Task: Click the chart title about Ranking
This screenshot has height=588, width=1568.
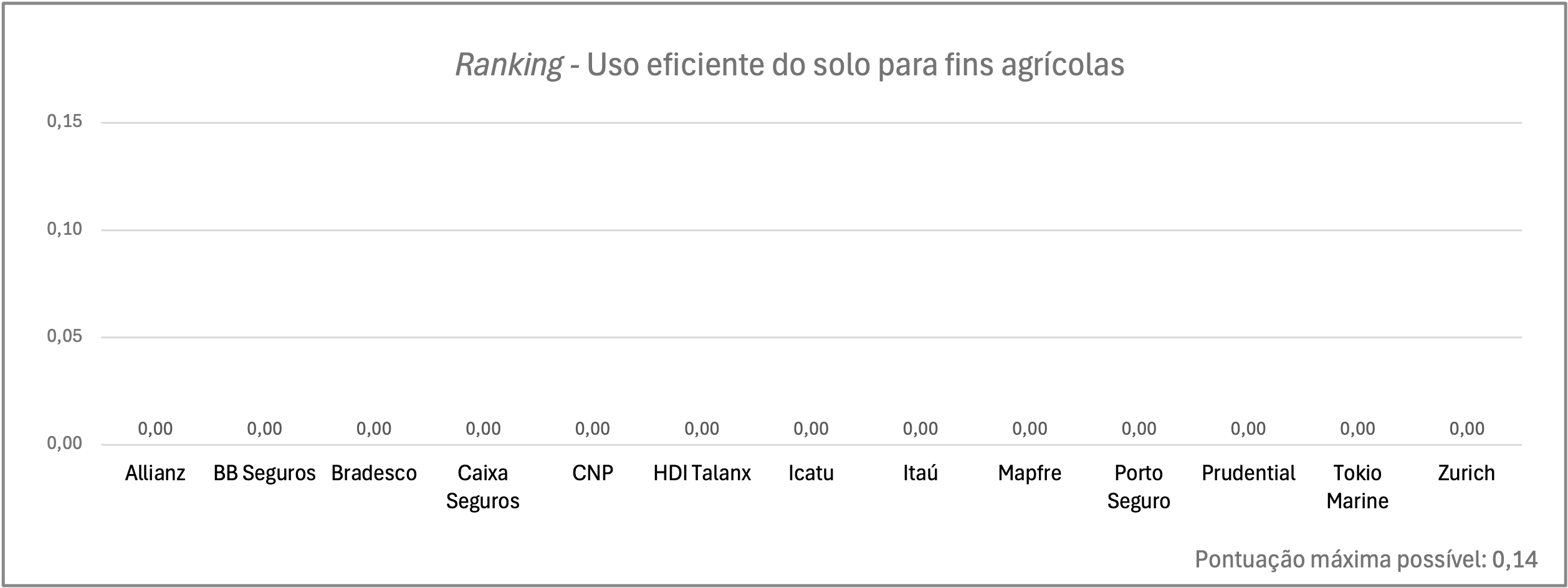Action: 790,64
